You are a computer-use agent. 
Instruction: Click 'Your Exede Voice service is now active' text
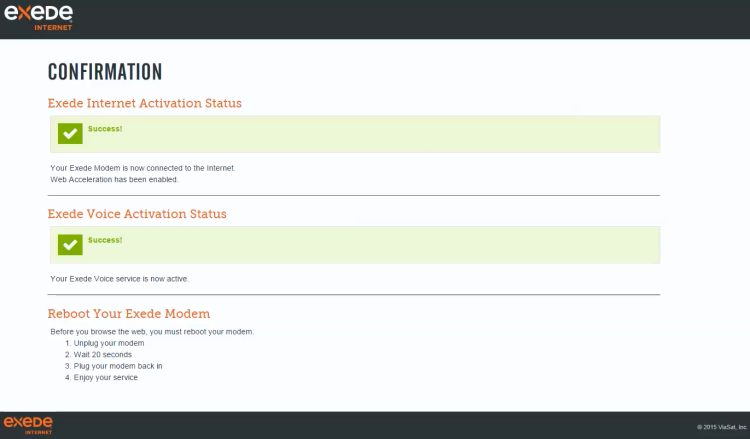tap(120, 279)
